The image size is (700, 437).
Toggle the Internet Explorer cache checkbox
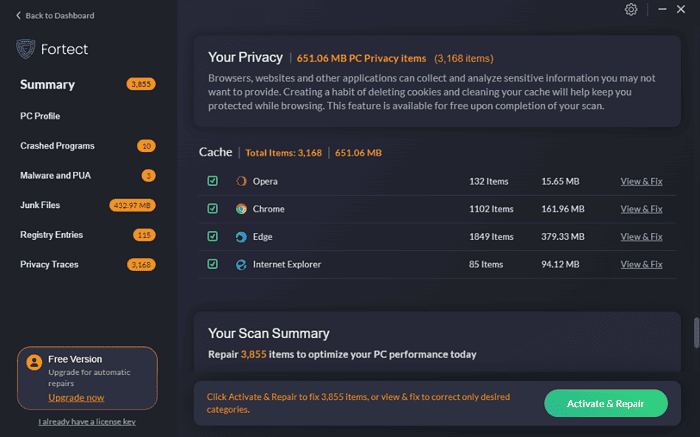(212, 264)
